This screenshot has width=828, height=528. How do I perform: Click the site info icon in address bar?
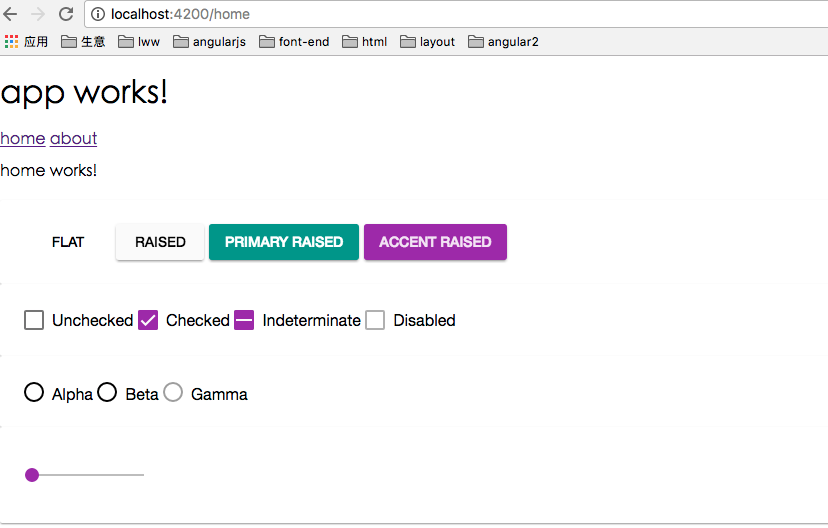(98, 14)
